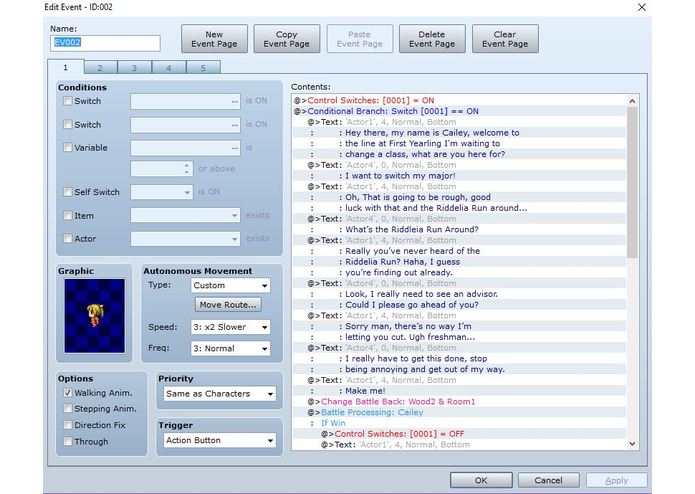Click the Copy Event Page button
The height and width of the screenshot is (494, 695).
(x=286, y=39)
